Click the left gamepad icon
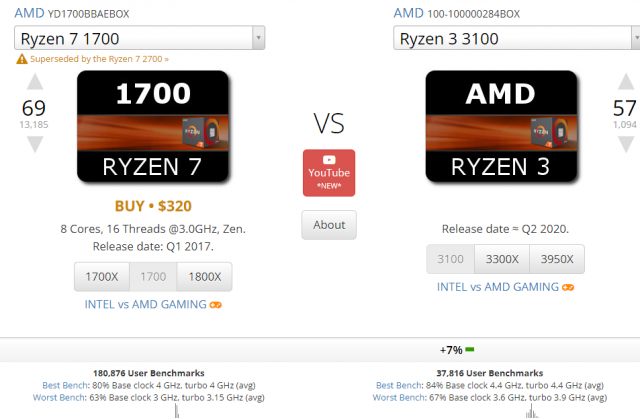Viewport: 640px width, 418px height. (215, 304)
